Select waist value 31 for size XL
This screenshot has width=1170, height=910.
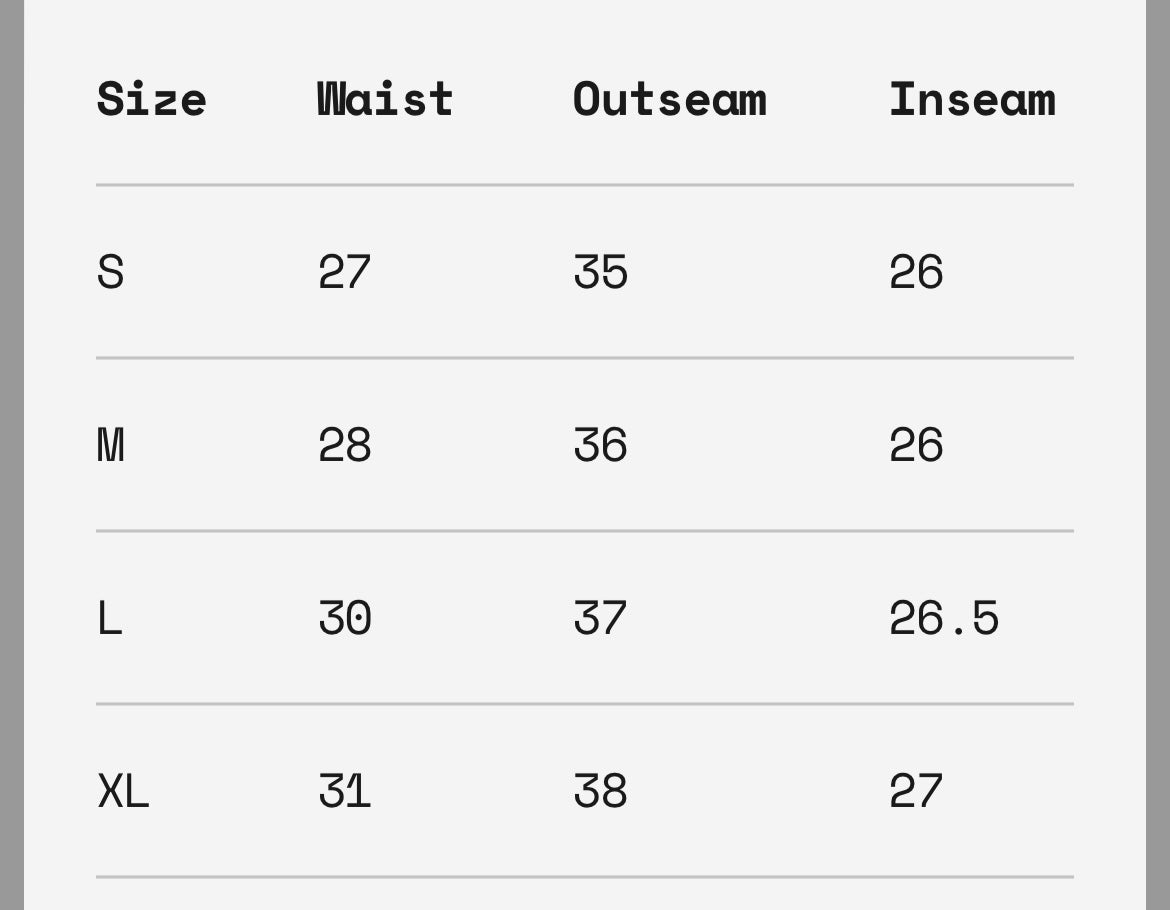coord(344,791)
